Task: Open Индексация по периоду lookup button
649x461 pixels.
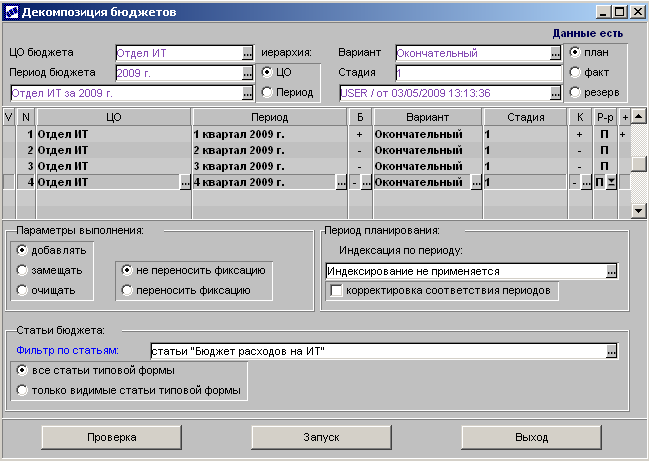Action: pyautogui.click(x=611, y=271)
